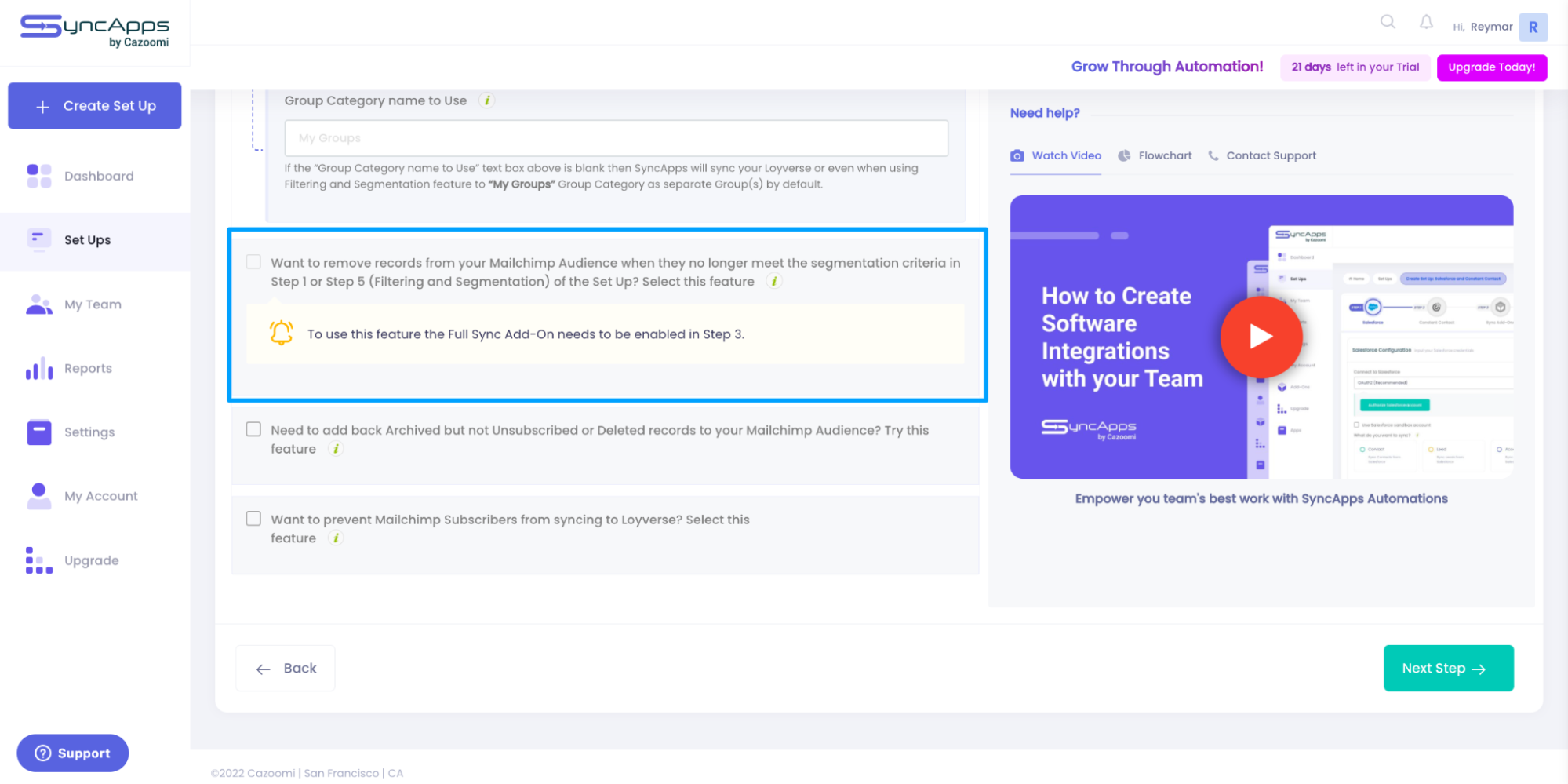The width and height of the screenshot is (1568, 784).
Task: Open the user avatar R menu
Action: (1533, 27)
